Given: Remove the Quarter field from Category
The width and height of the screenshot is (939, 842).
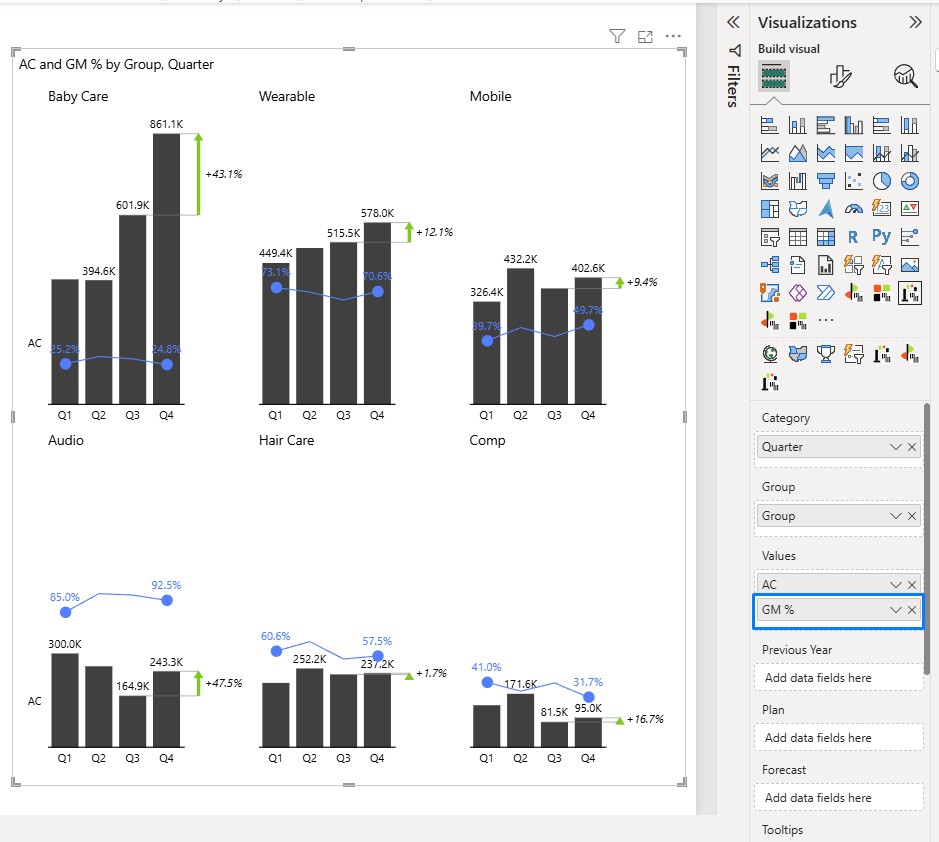Looking at the screenshot, I should [912, 447].
